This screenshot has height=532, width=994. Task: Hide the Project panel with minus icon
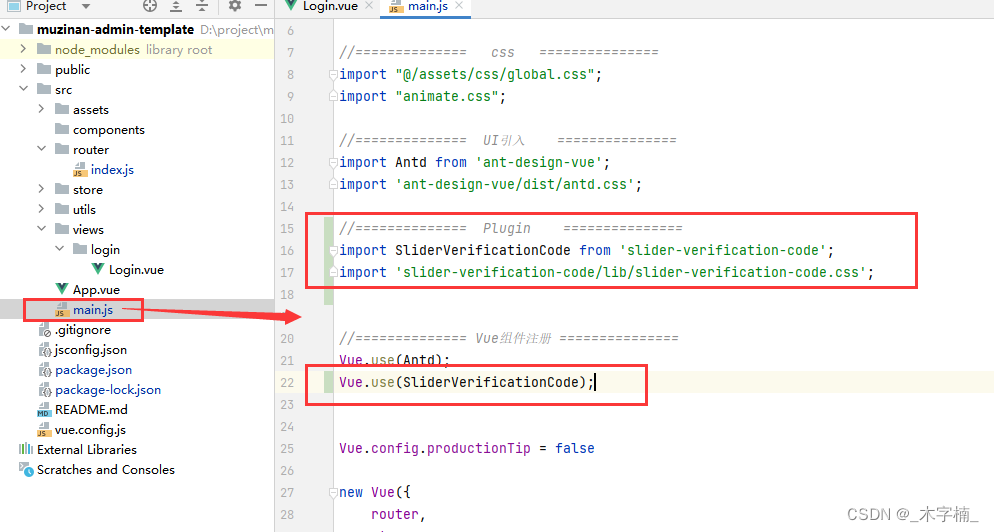click(x=261, y=6)
